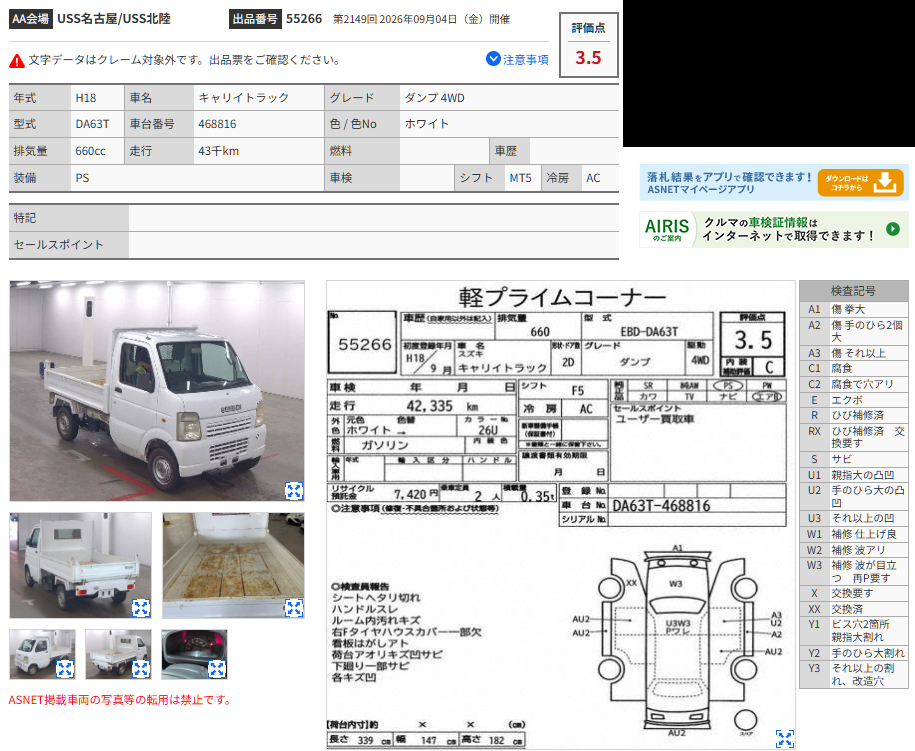Click the A1 傷 拳大 legend row
915x751 pixels.
tap(854, 309)
